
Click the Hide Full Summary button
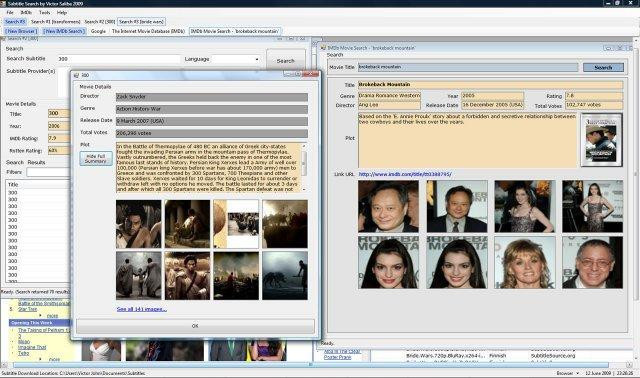[96, 159]
